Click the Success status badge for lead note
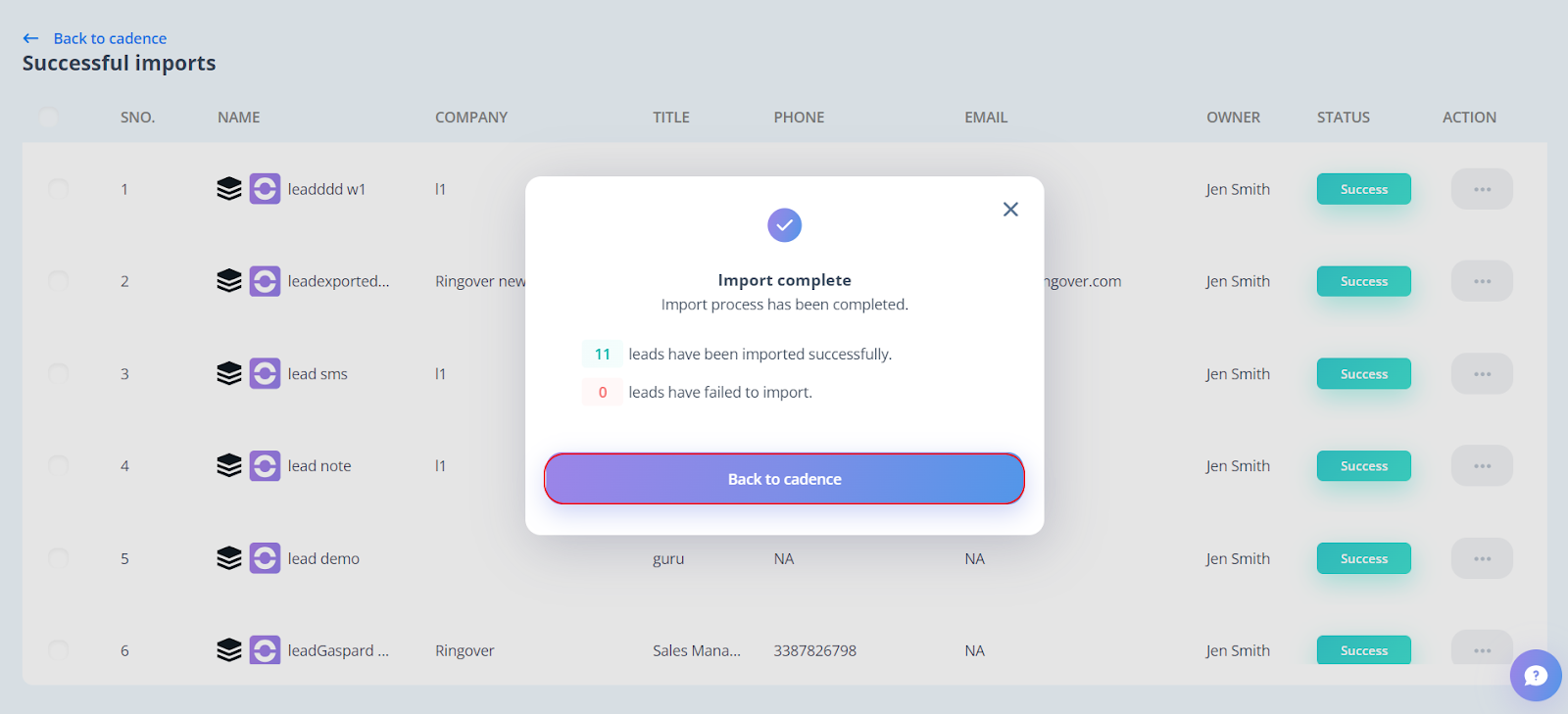1568x714 pixels. (x=1363, y=466)
